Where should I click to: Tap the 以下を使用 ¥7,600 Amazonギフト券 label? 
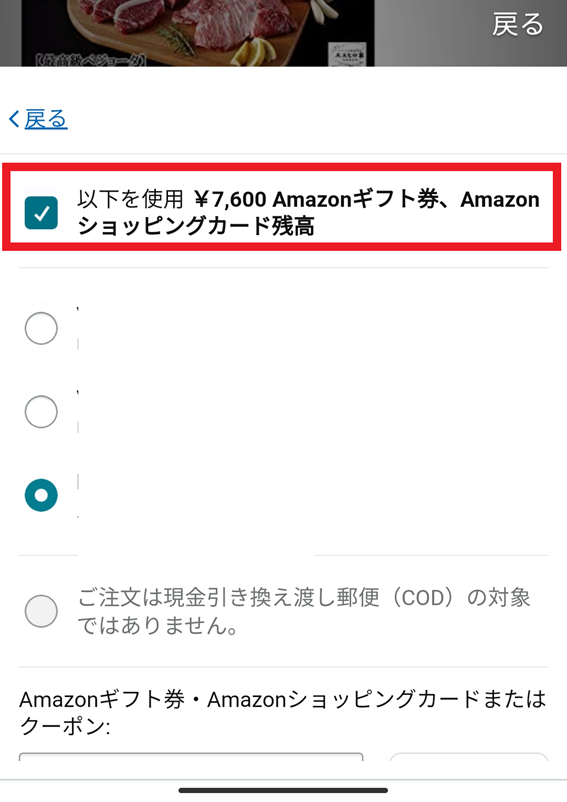308,212
